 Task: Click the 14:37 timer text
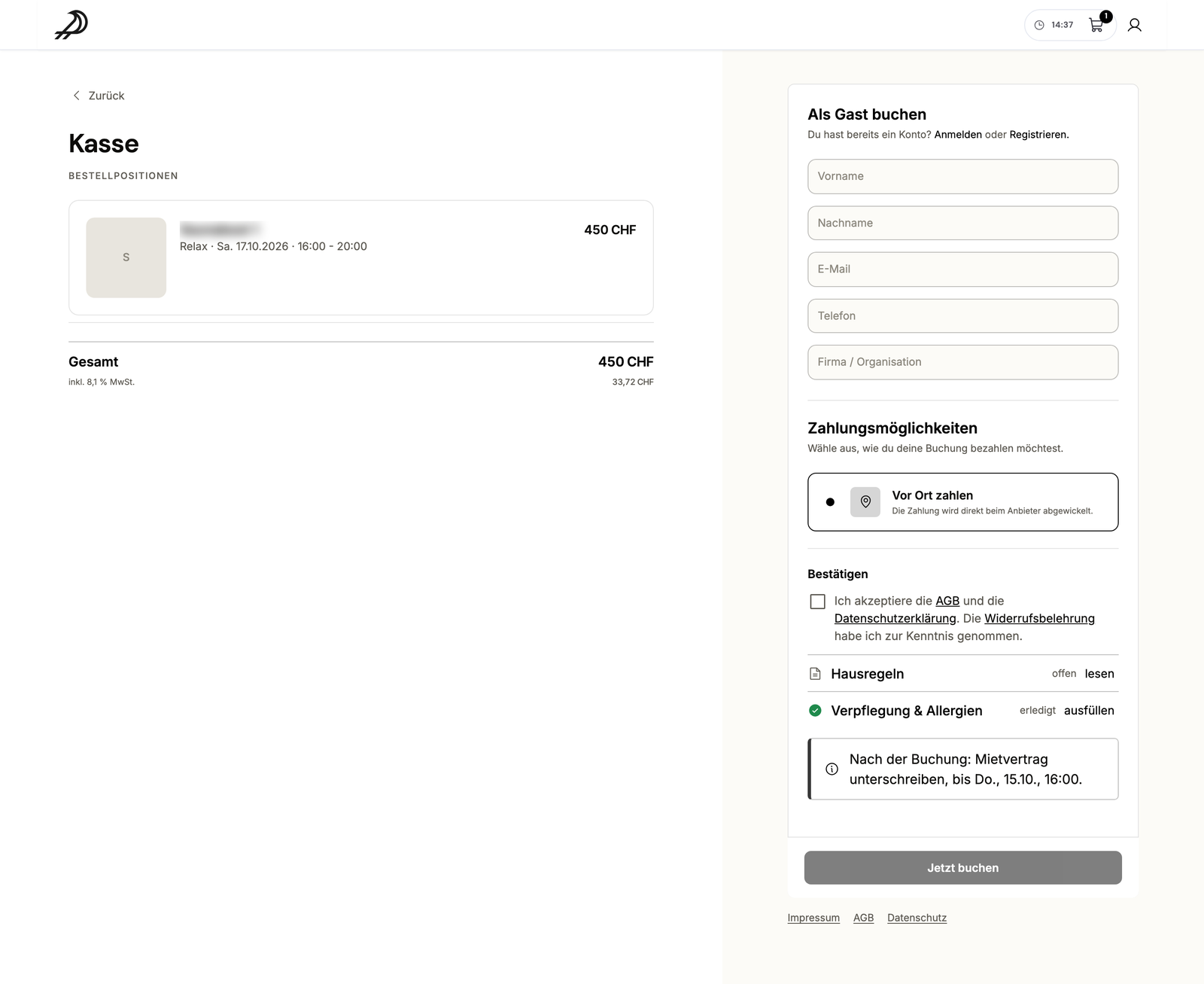1062,26
